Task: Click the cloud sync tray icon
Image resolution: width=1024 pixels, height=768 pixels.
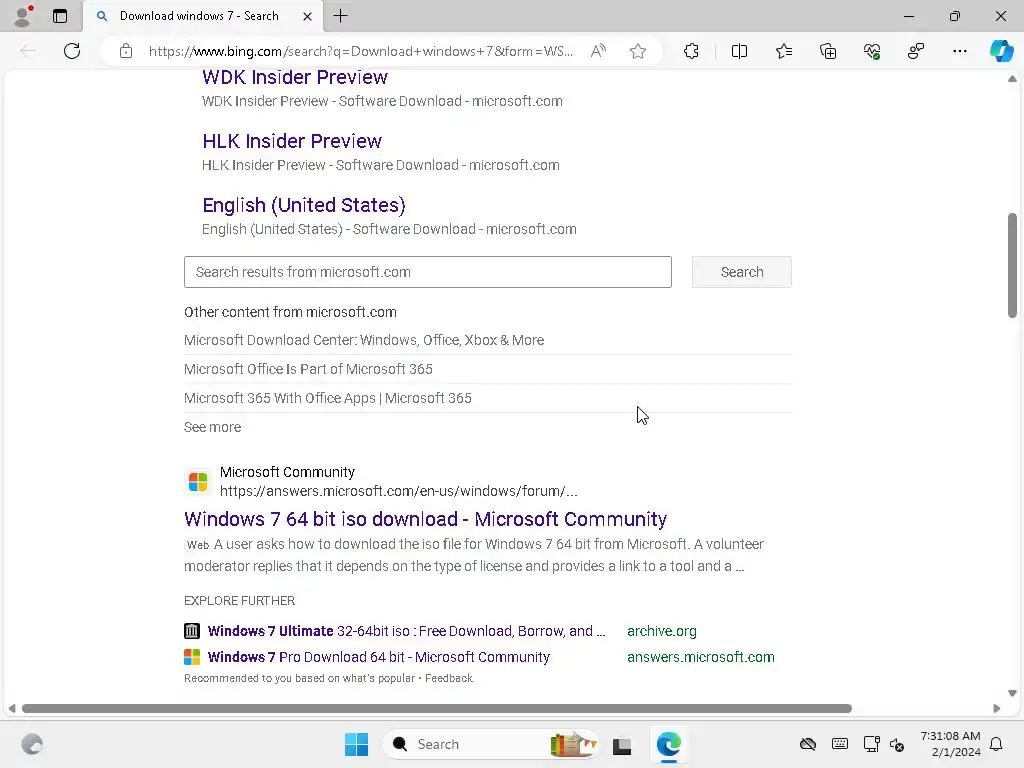Action: pos(808,744)
